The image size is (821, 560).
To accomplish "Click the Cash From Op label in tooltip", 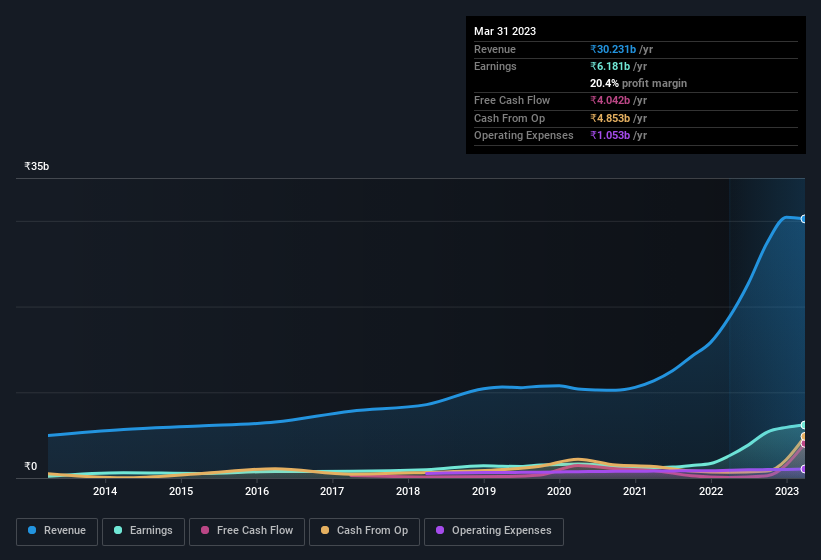I will (x=509, y=118).
